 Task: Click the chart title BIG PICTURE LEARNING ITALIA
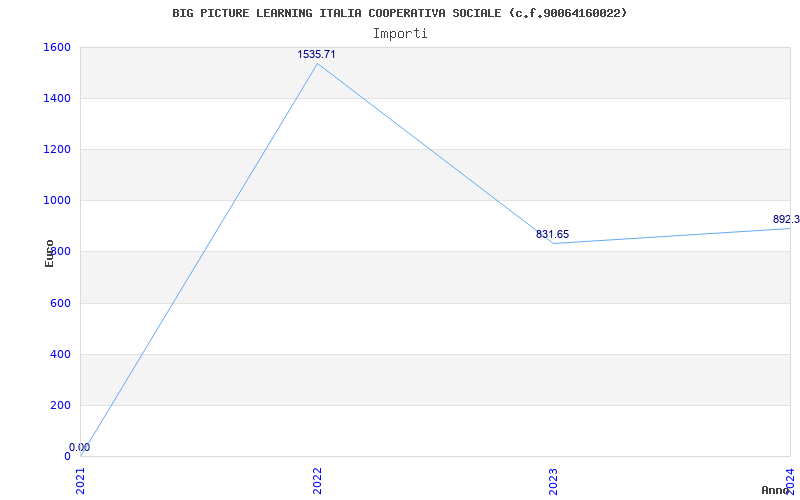[399, 13]
